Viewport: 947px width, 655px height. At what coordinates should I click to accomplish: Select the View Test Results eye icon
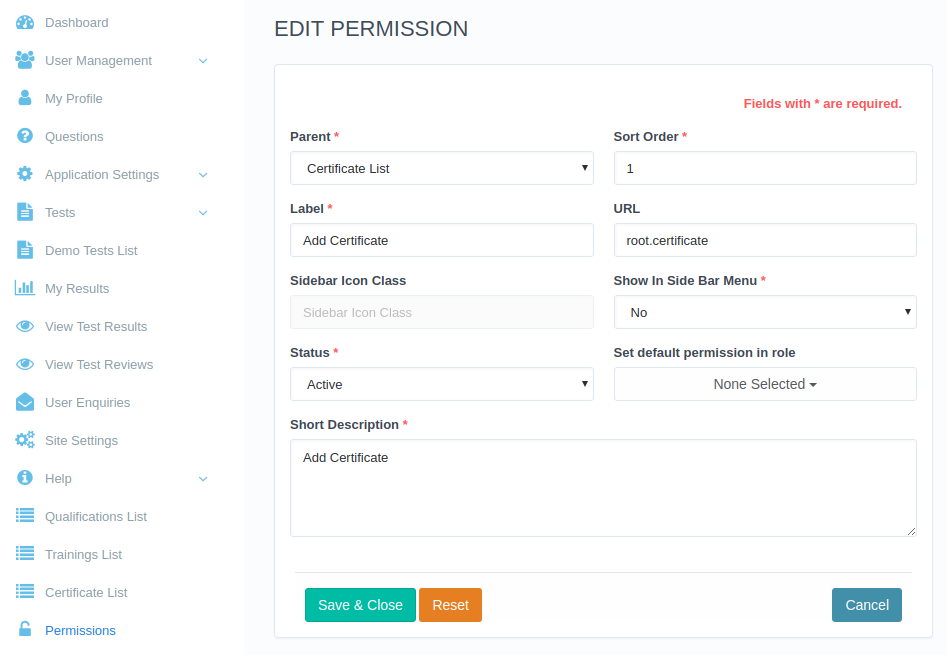[x=25, y=326]
